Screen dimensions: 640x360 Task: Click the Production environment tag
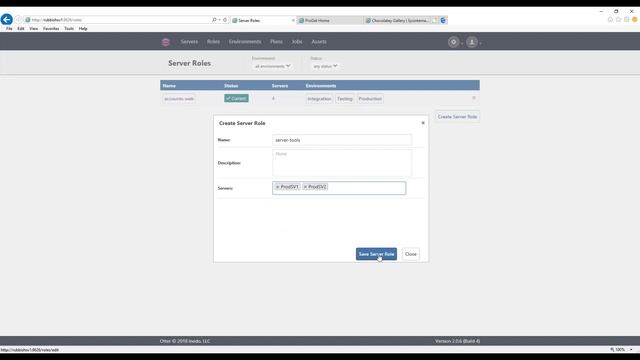coord(370,99)
